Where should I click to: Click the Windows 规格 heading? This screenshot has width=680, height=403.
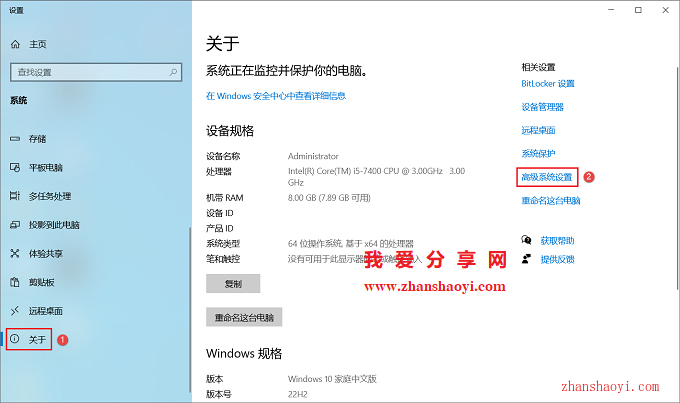tap(244, 354)
